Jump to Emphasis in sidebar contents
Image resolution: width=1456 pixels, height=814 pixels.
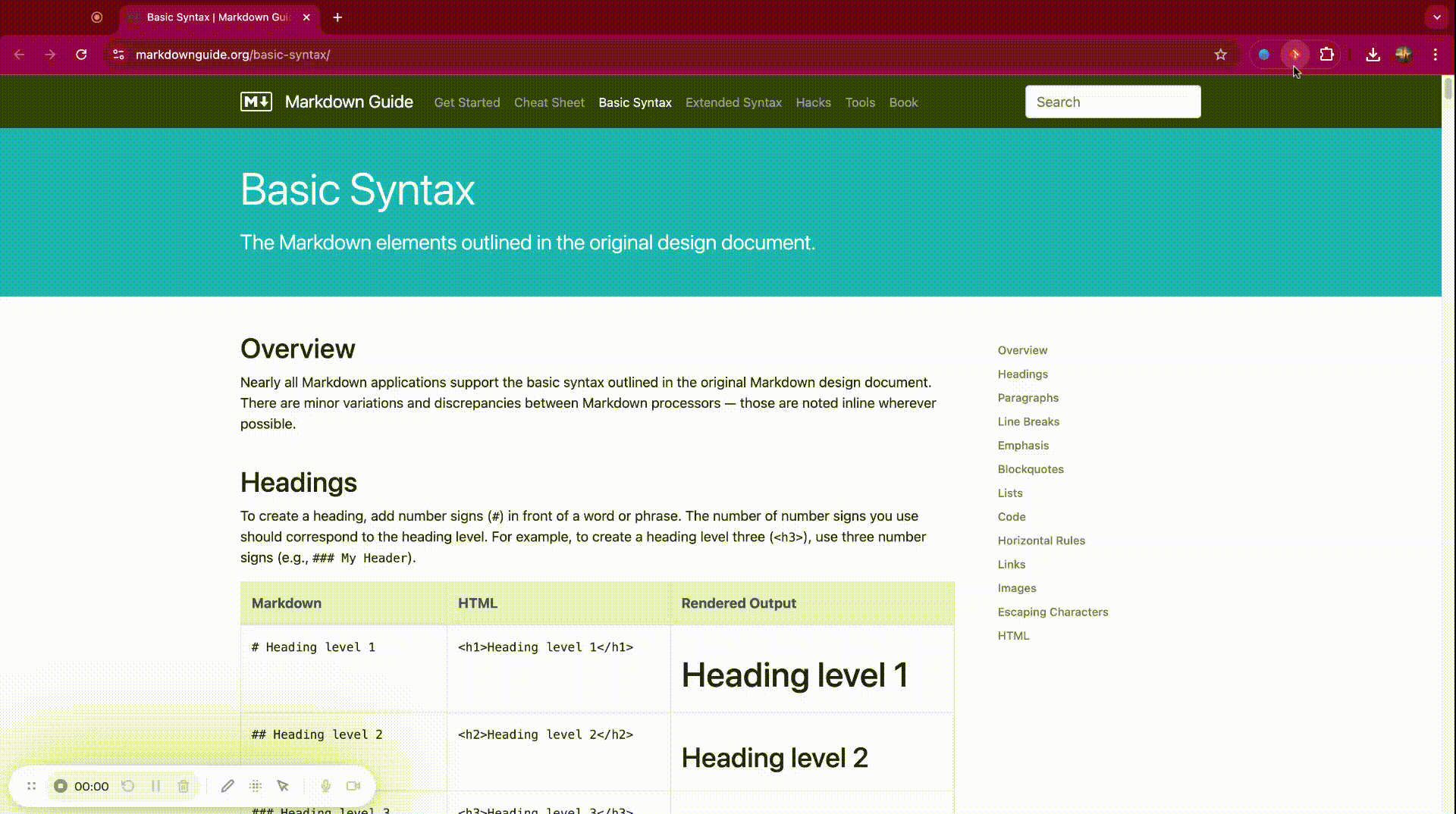pyautogui.click(x=1023, y=446)
